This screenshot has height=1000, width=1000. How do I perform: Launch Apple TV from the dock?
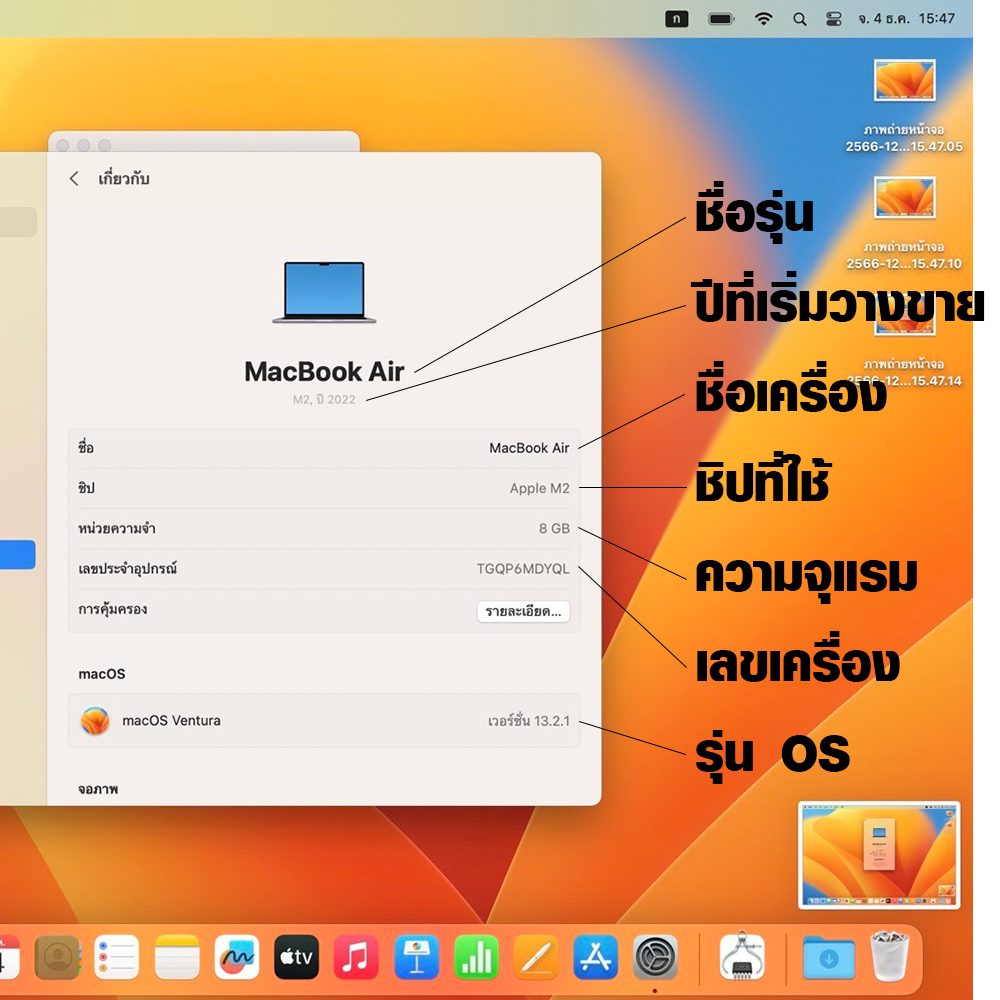pos(296,958)
